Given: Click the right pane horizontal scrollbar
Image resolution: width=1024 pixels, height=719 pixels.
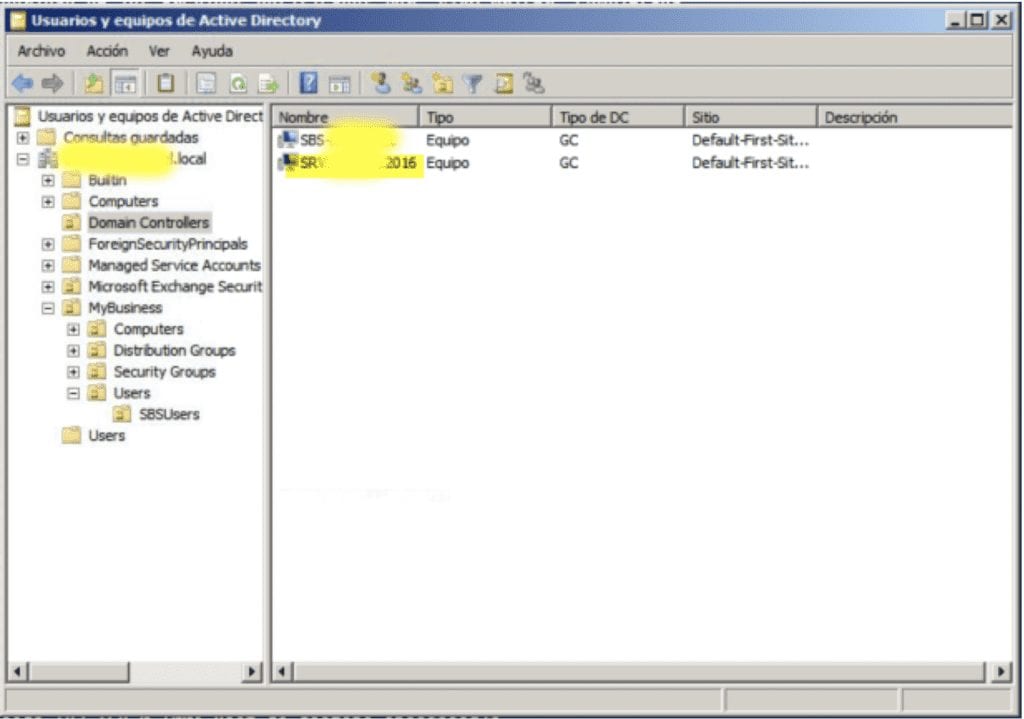Looking at the screenshot, I should pyautogui.click(x=640, y=671).
